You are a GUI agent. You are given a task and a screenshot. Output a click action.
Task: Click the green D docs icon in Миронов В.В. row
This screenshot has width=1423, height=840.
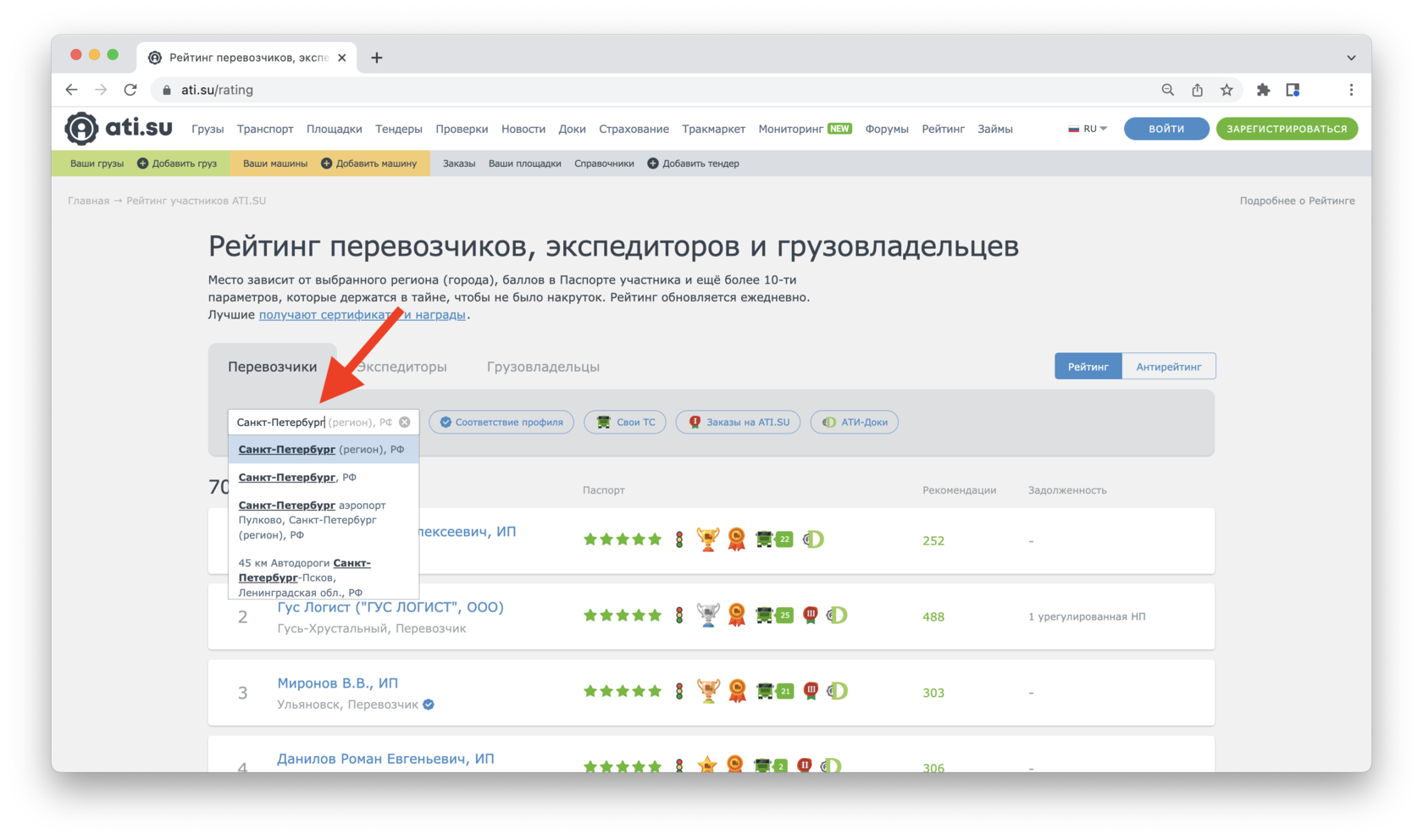(837, 691)
